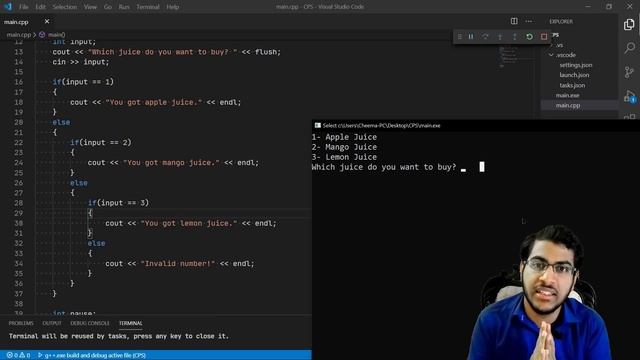
Task: Click the "Invalid number!" string
Action: [178, 264]
